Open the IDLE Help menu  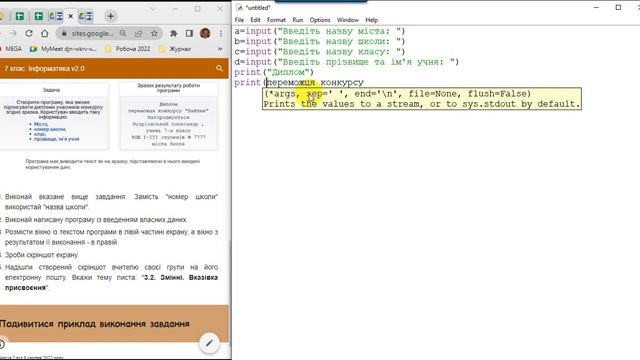(x=371, y=20)
